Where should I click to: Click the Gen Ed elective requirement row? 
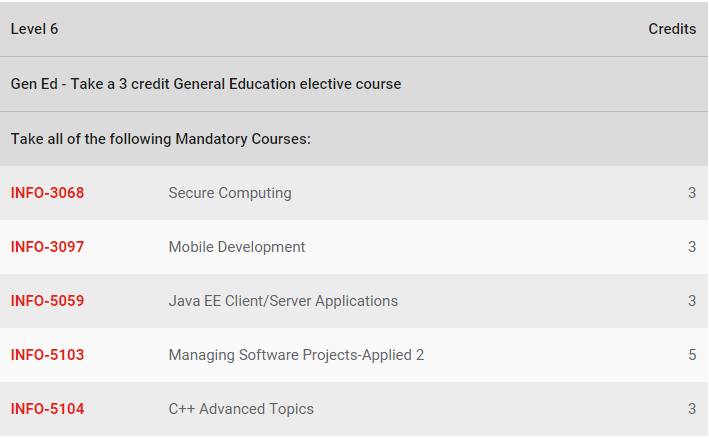(354, 84)
